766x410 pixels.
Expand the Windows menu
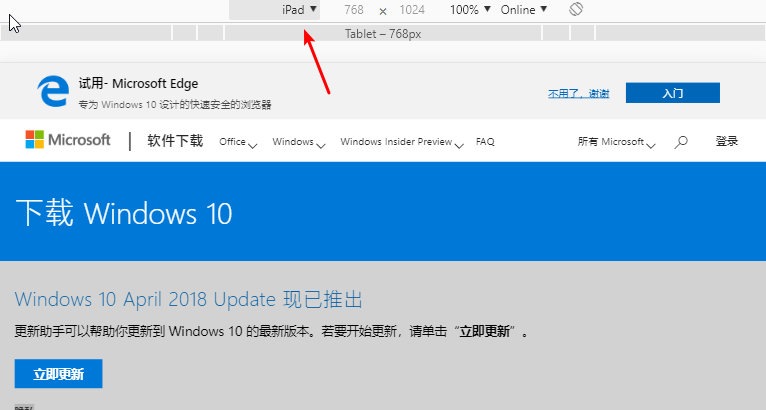point(298,142)
